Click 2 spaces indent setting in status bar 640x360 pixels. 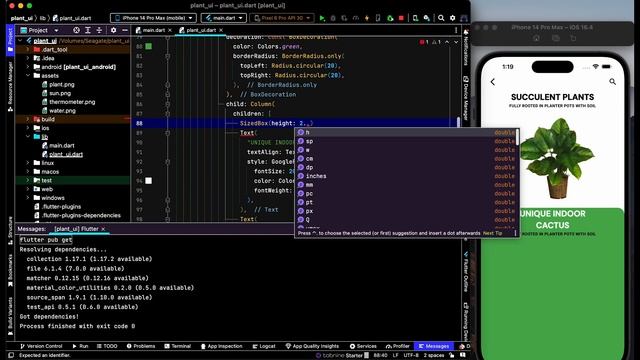(x=434, y=356)
